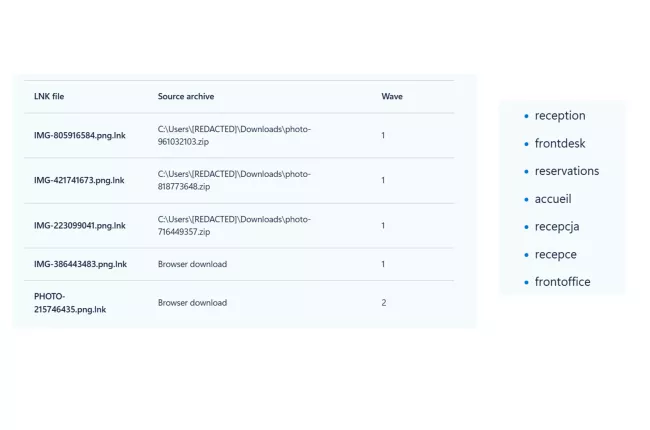This screenshot has height=430, width=650.
Task: Select the 'Source archive' column header
Action: (186, 96)
